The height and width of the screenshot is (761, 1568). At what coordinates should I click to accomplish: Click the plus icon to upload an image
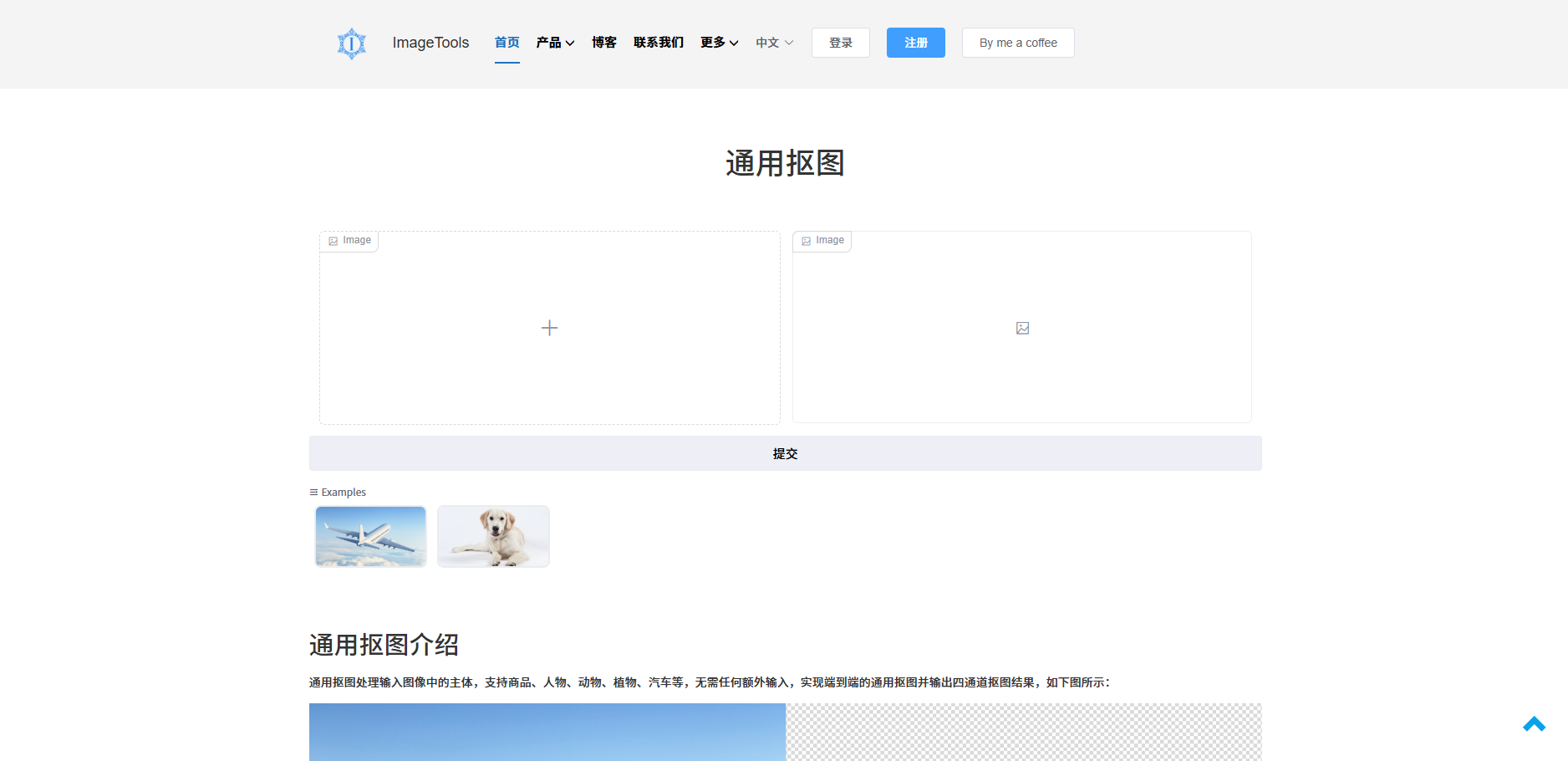point(549,327)
